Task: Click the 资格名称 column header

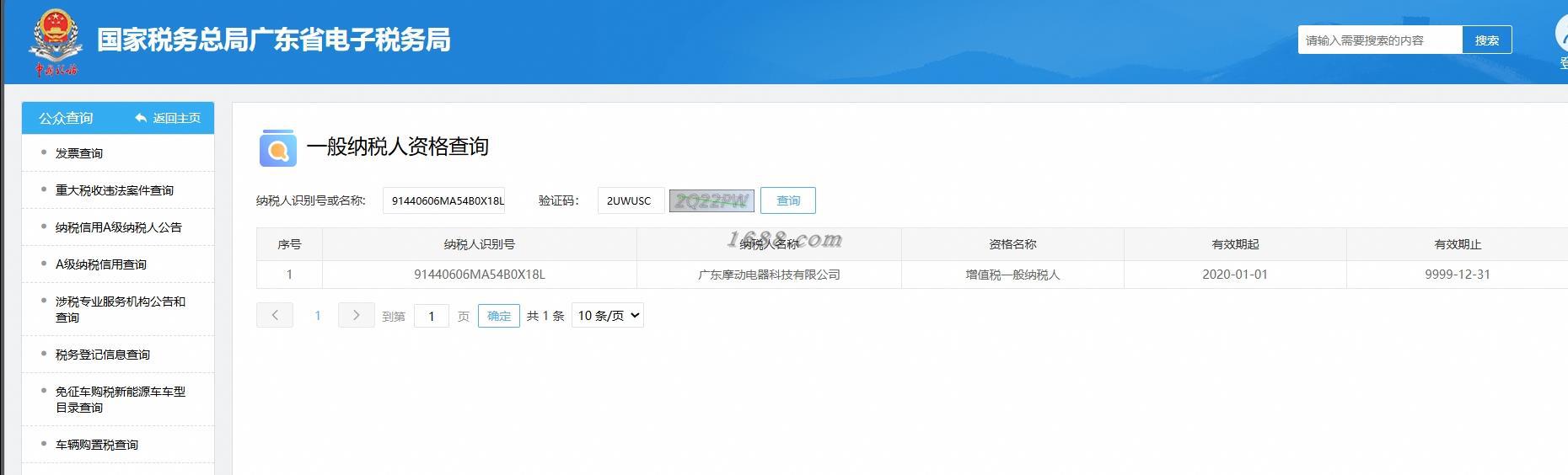Action: click(1012, 244)
